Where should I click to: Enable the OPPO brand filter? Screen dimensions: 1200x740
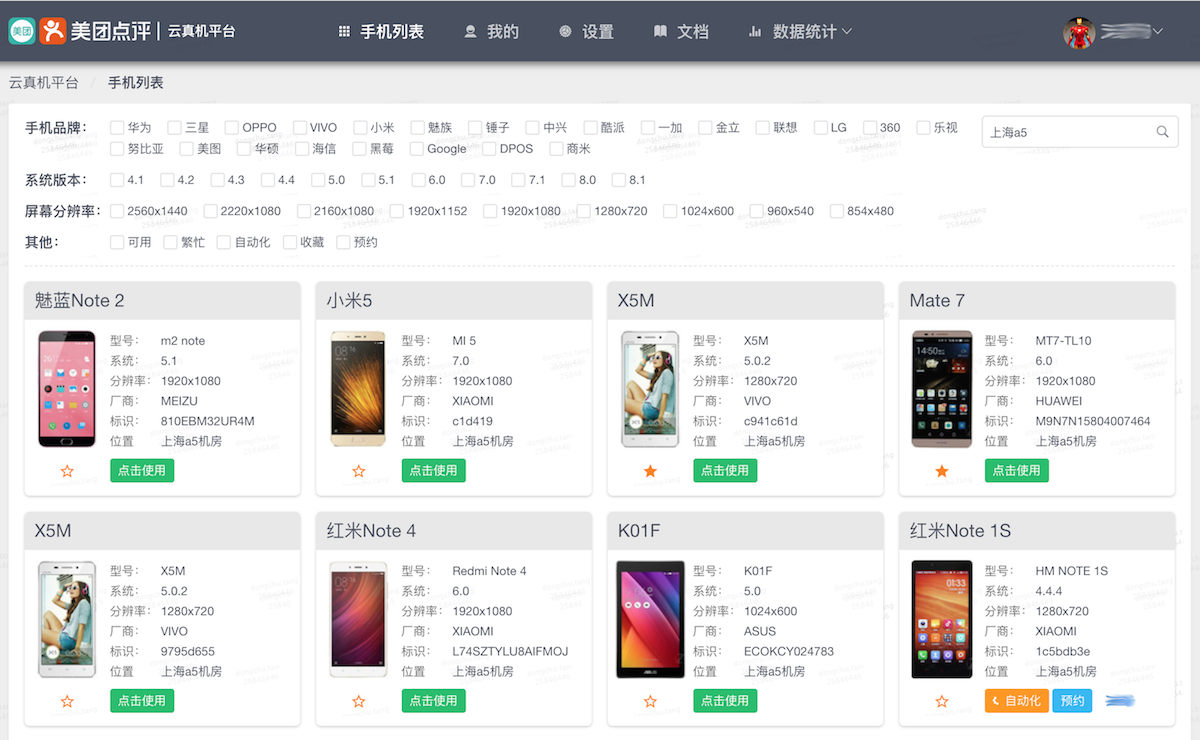(232, 128)
